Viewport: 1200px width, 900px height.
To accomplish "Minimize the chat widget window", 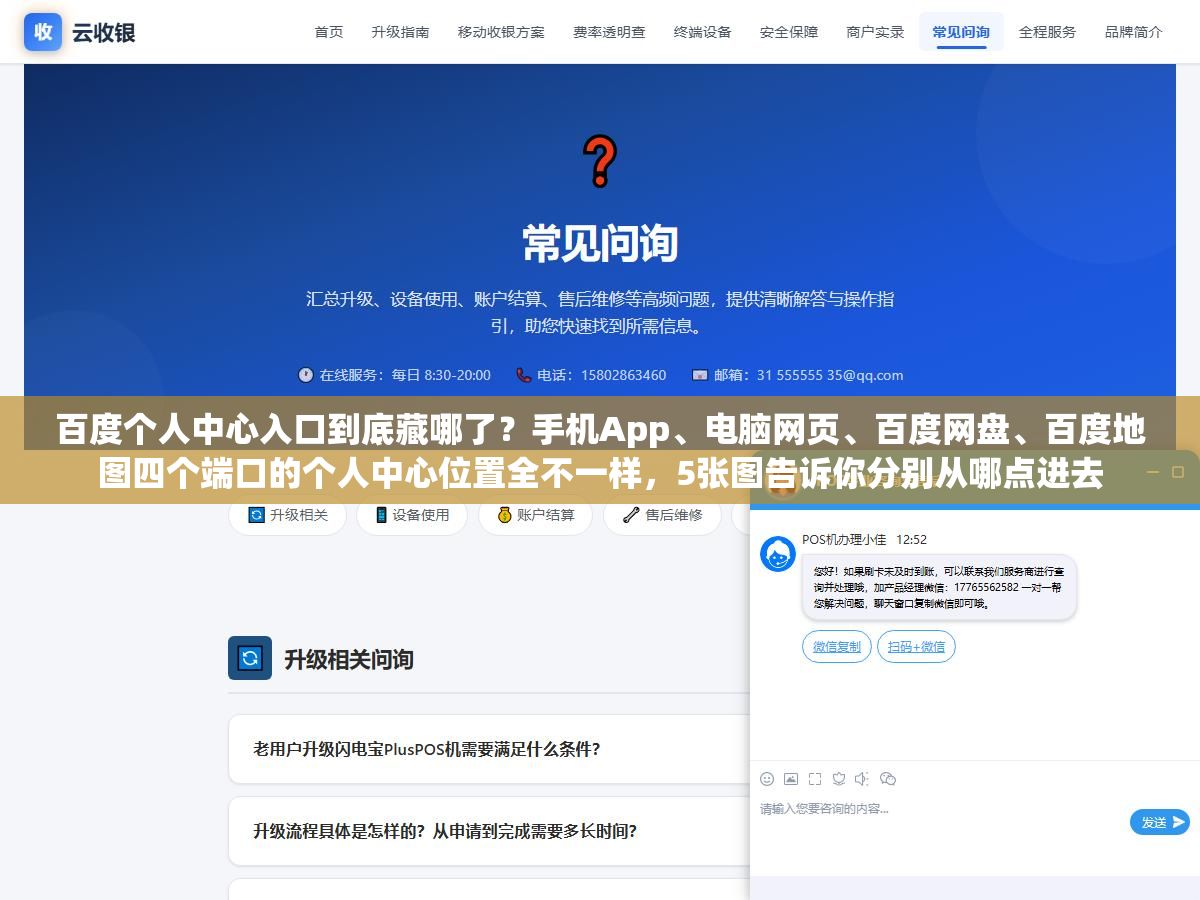I will pos(1152,472).
